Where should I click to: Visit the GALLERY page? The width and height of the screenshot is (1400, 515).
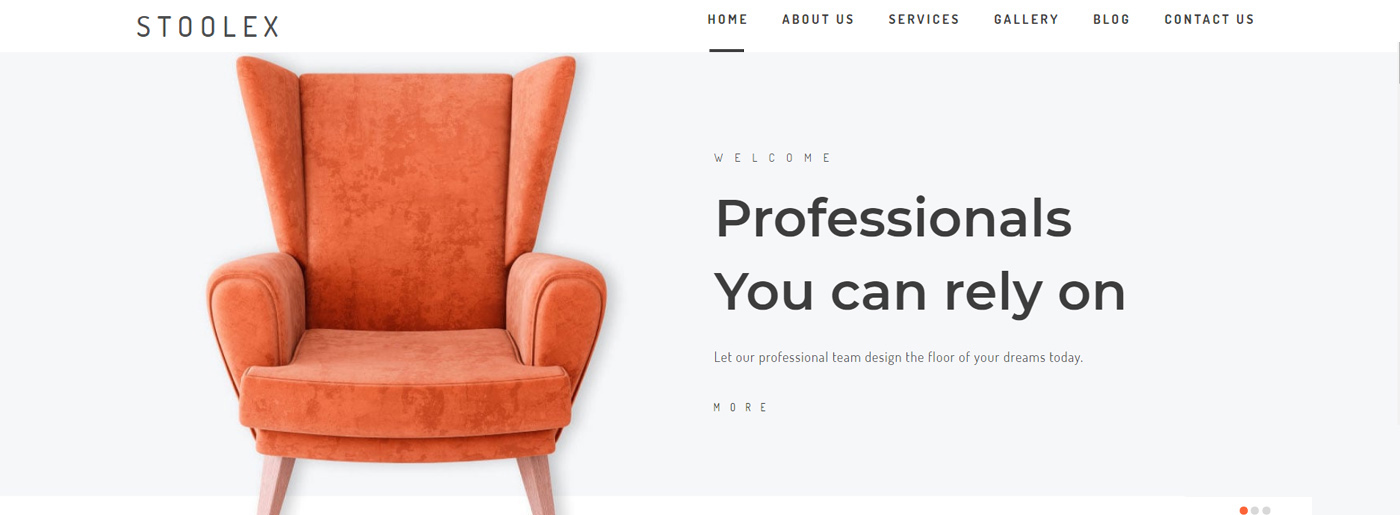click(x=1026, y=19)
